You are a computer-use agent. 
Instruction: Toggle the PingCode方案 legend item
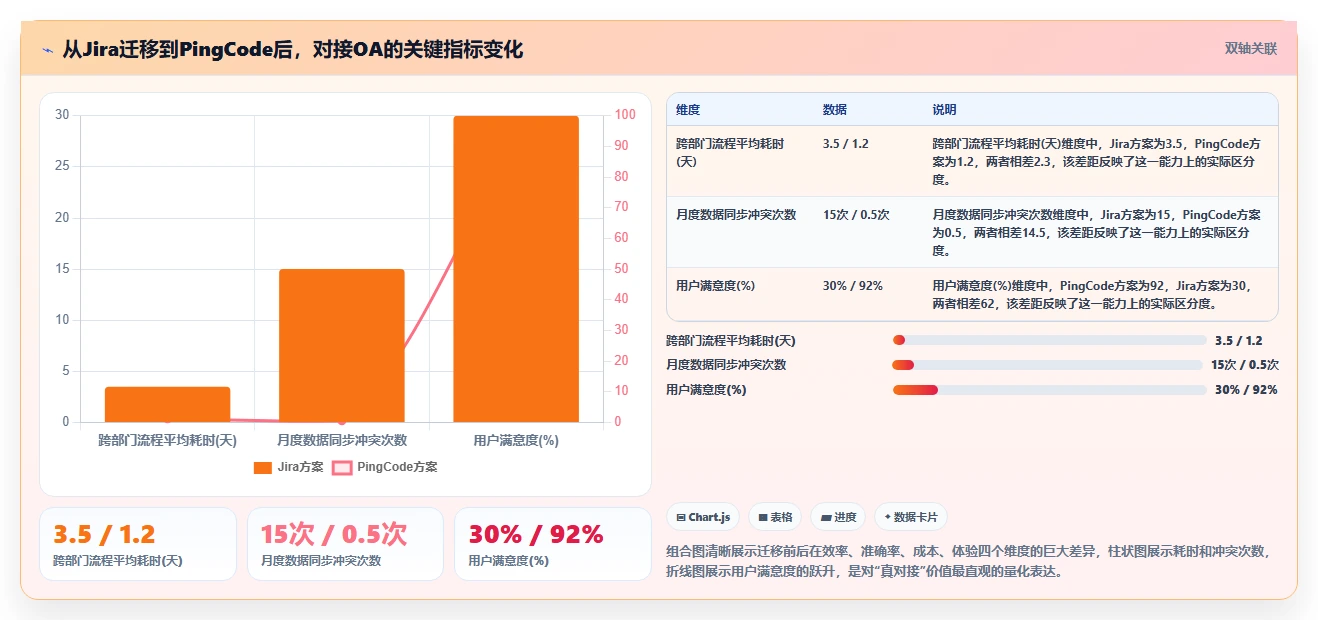(384, 467)
